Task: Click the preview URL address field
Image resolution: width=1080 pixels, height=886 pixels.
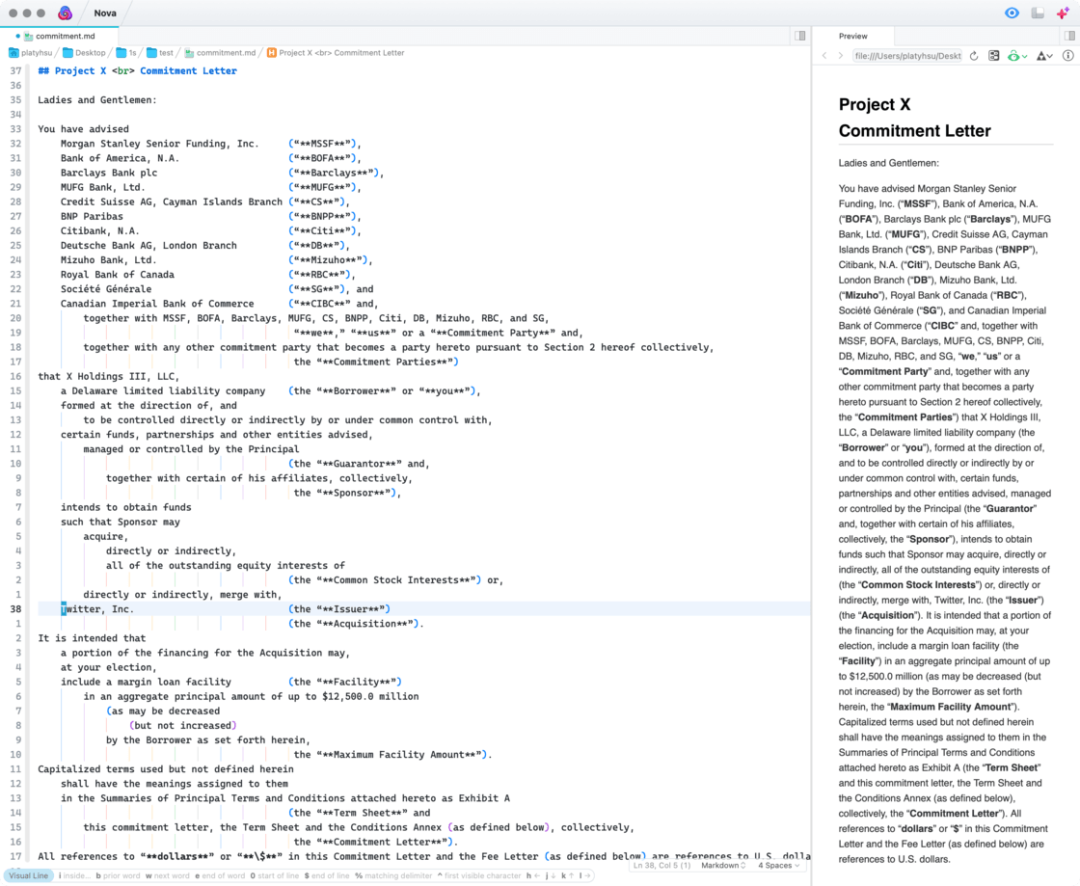Action: [907, 56]
